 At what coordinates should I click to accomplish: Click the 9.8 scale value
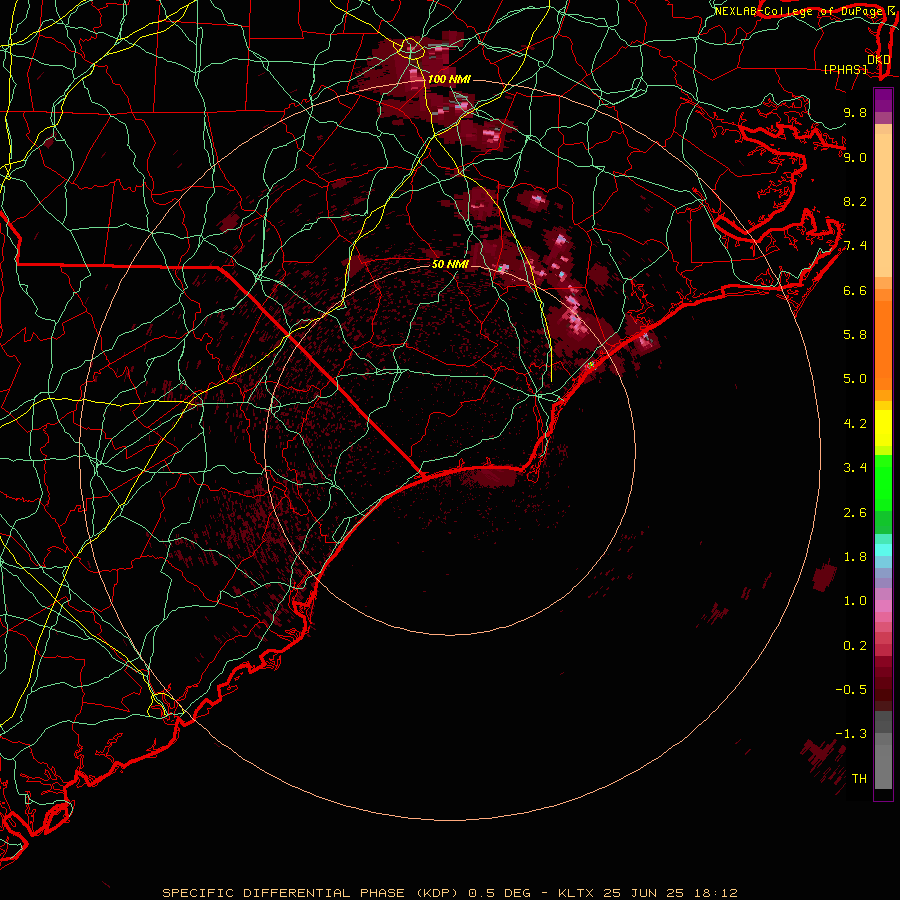[x=855, y=112]
